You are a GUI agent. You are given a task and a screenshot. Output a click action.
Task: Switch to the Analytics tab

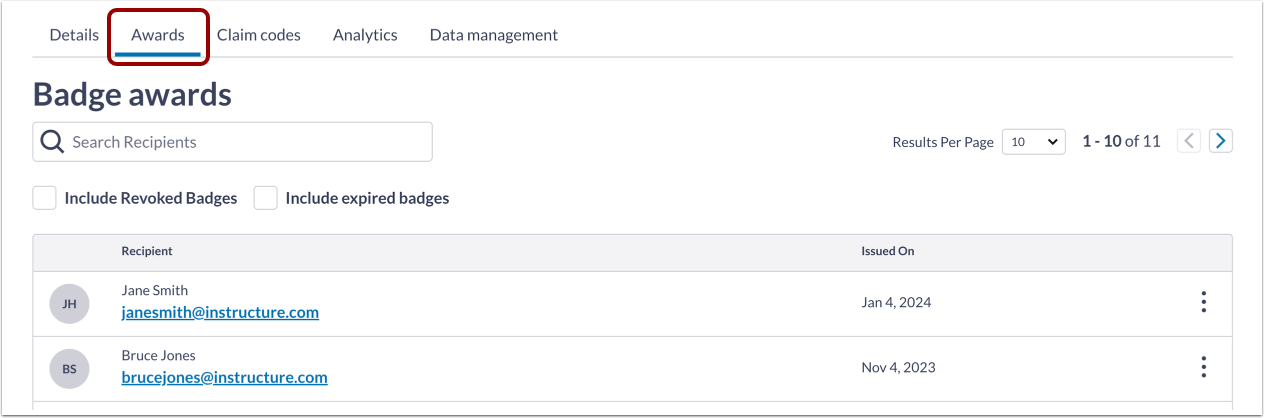pos(365,35)
